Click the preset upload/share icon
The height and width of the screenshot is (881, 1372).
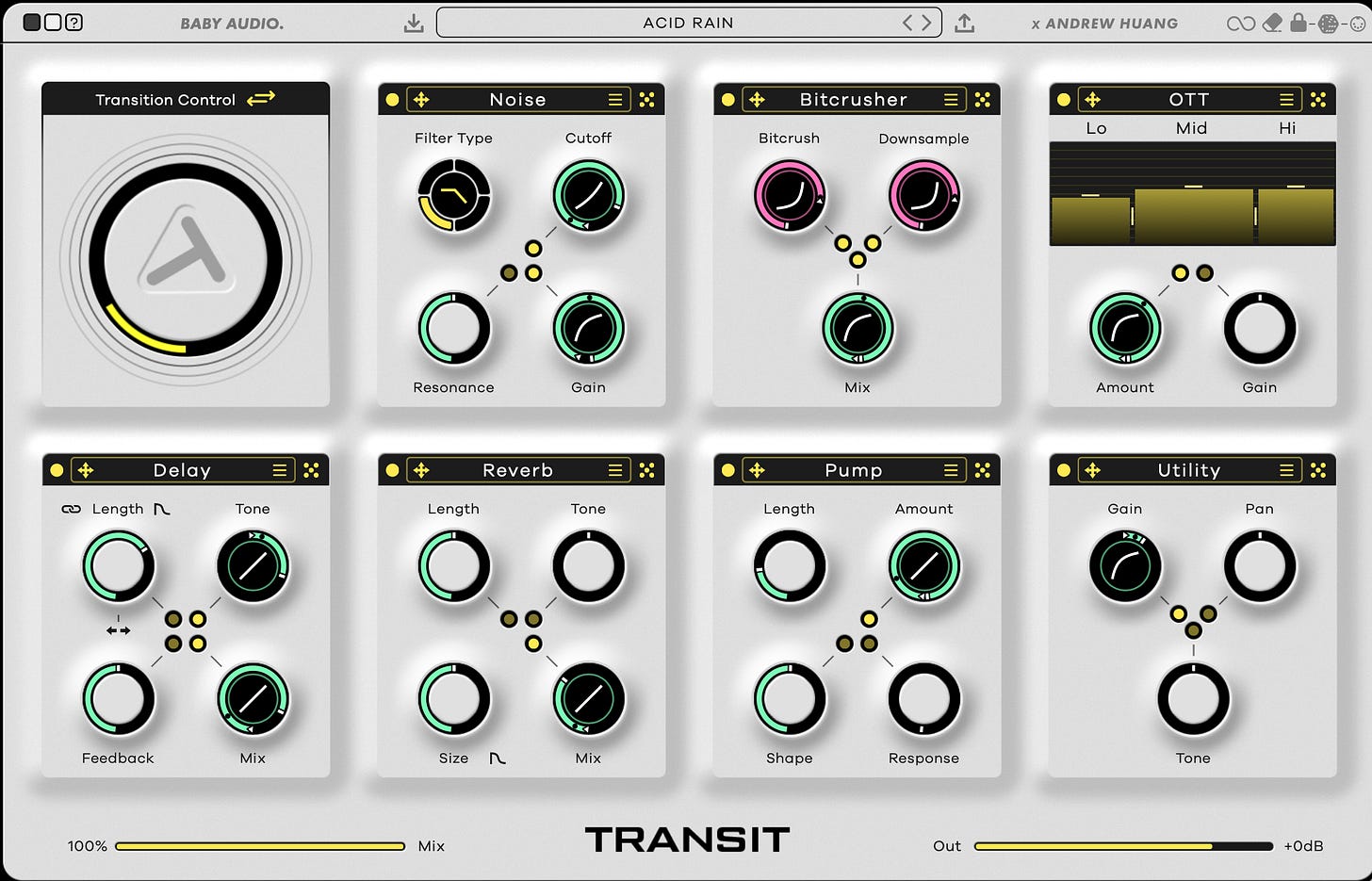pyautogui.click(x=965, y=23)
